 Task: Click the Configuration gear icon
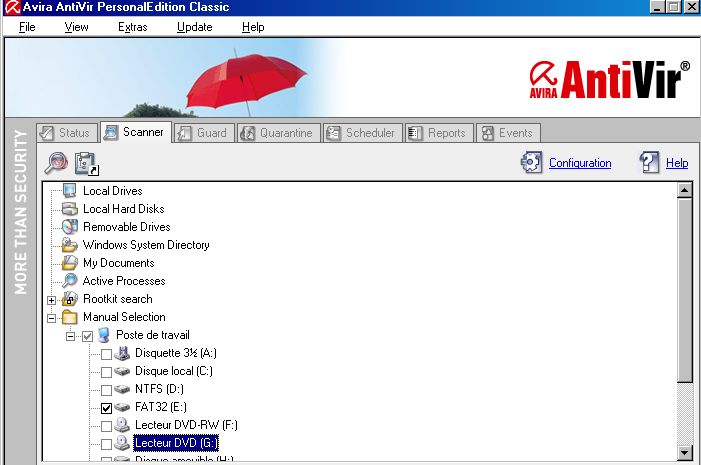tap(532, 162)
